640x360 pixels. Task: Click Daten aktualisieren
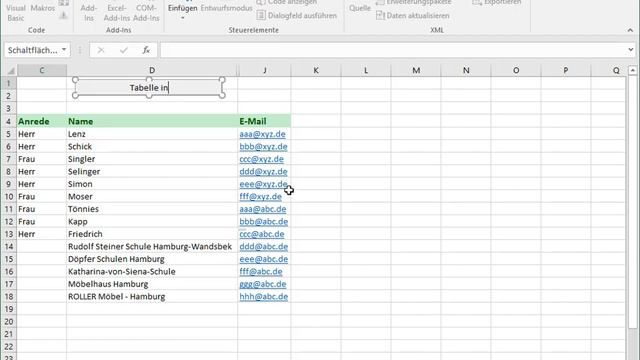pyautogui.click(x=413, y=16)
